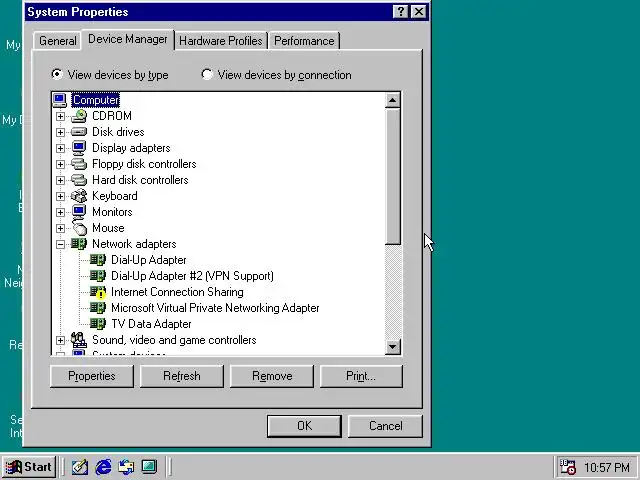
Task: Confirm with the OK button
Action: 304,426
